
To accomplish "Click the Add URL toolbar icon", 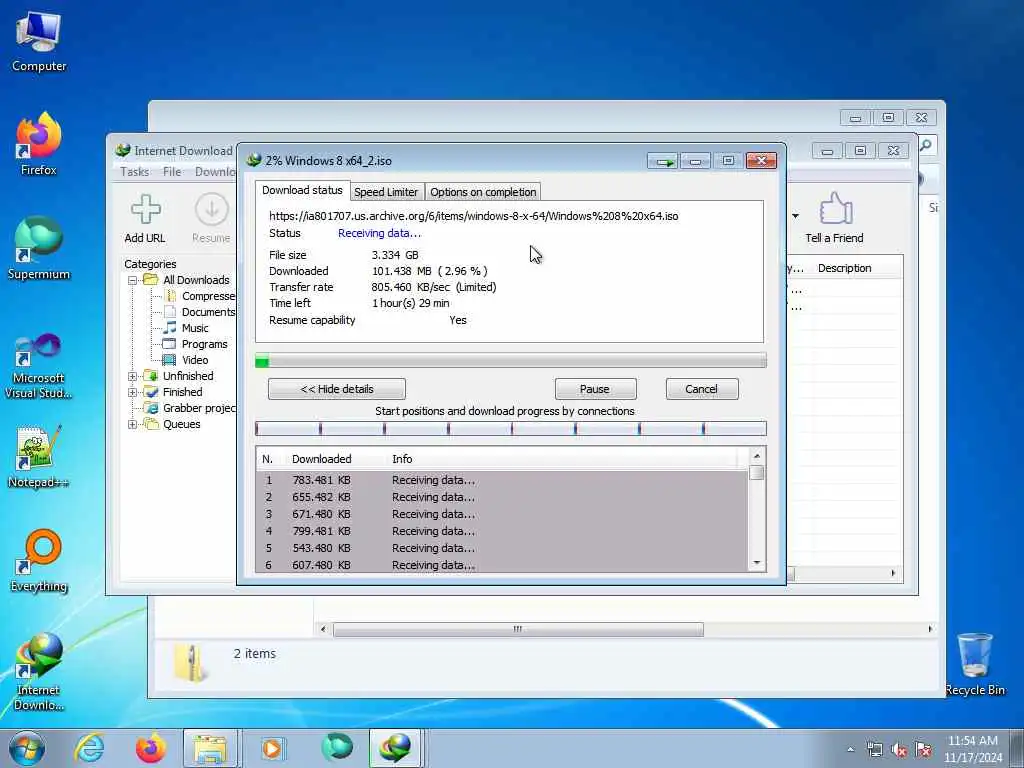I will point(145,219).
